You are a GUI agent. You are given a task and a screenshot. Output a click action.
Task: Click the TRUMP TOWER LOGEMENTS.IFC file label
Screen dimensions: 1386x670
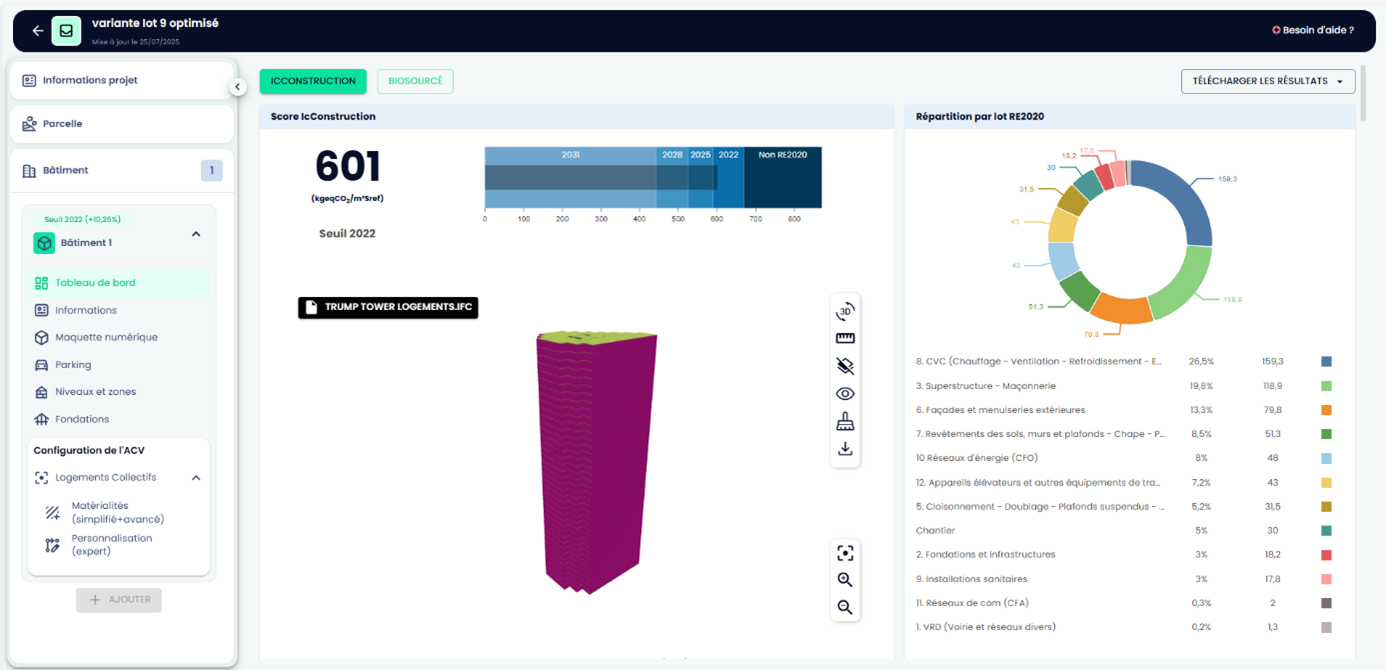(388, 307)
